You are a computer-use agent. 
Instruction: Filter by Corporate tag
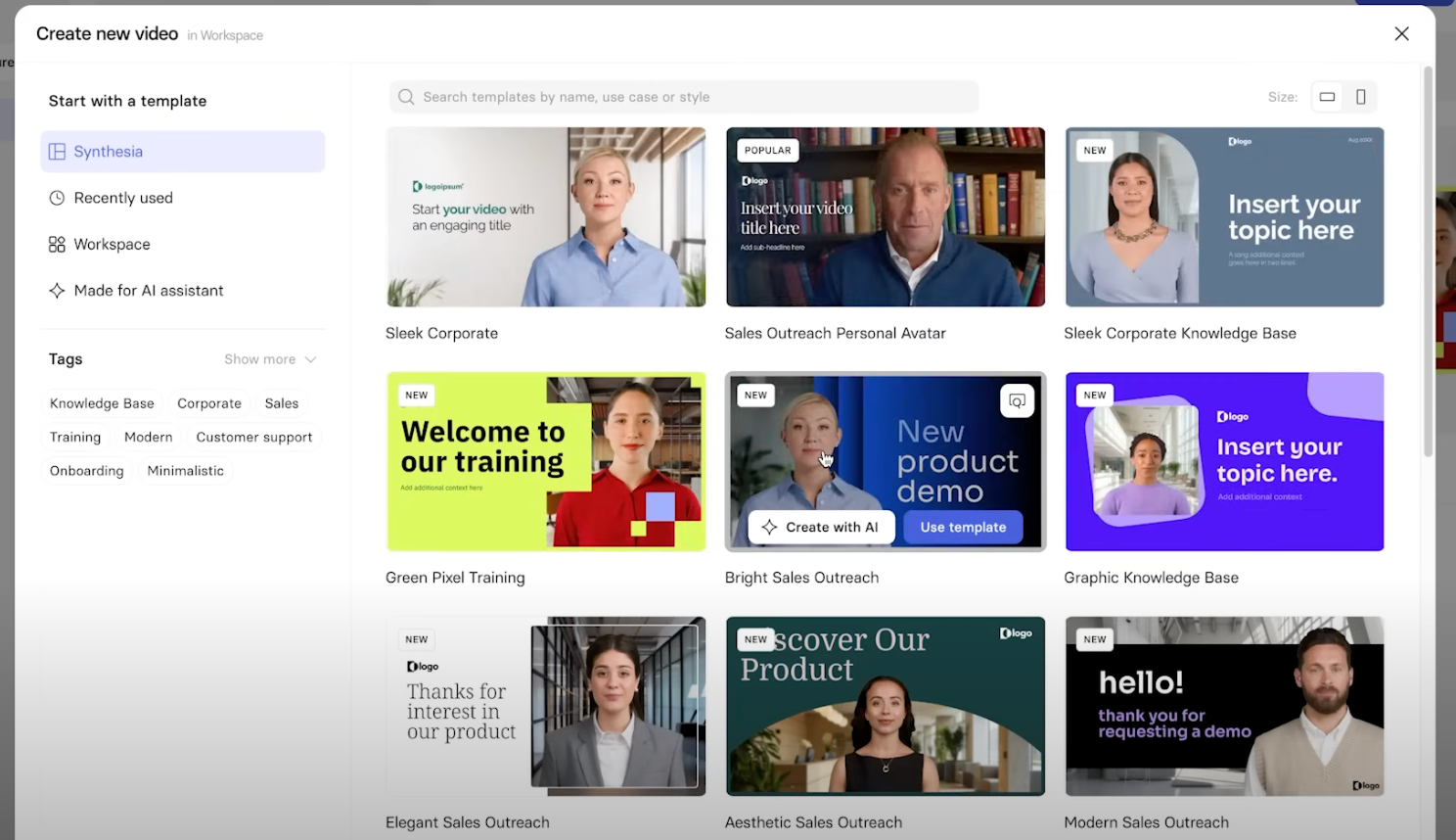[x=209, y=403]
